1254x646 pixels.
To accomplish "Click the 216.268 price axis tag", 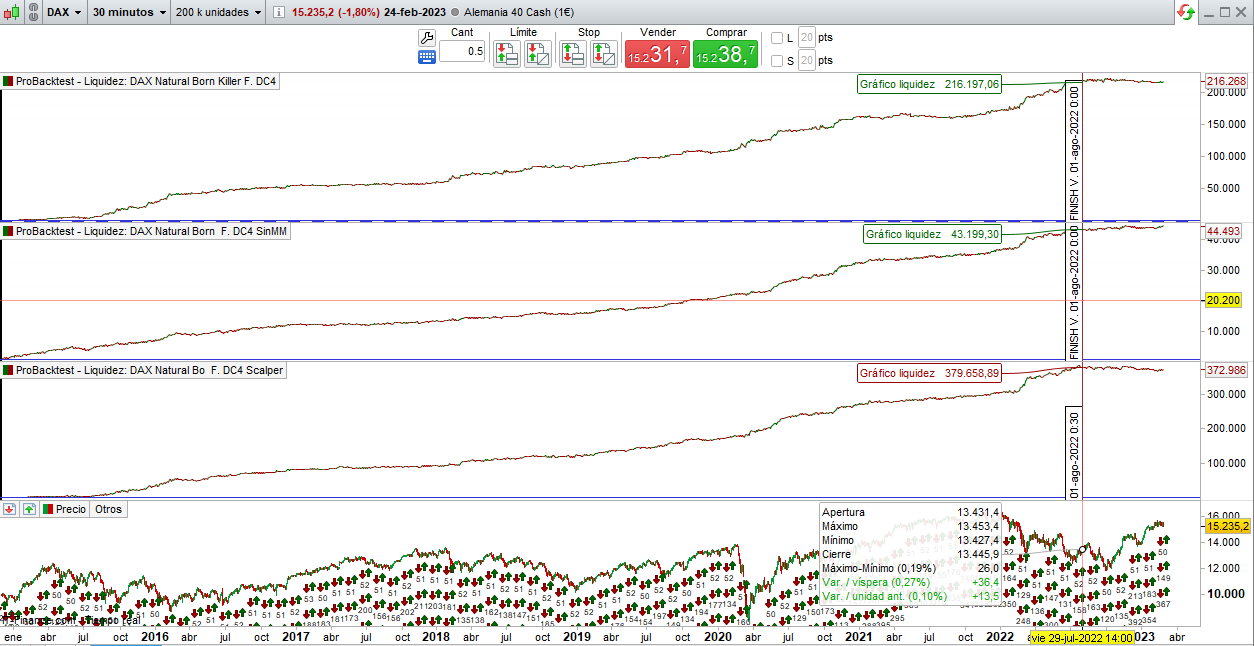I will (x=1227, y=82).
